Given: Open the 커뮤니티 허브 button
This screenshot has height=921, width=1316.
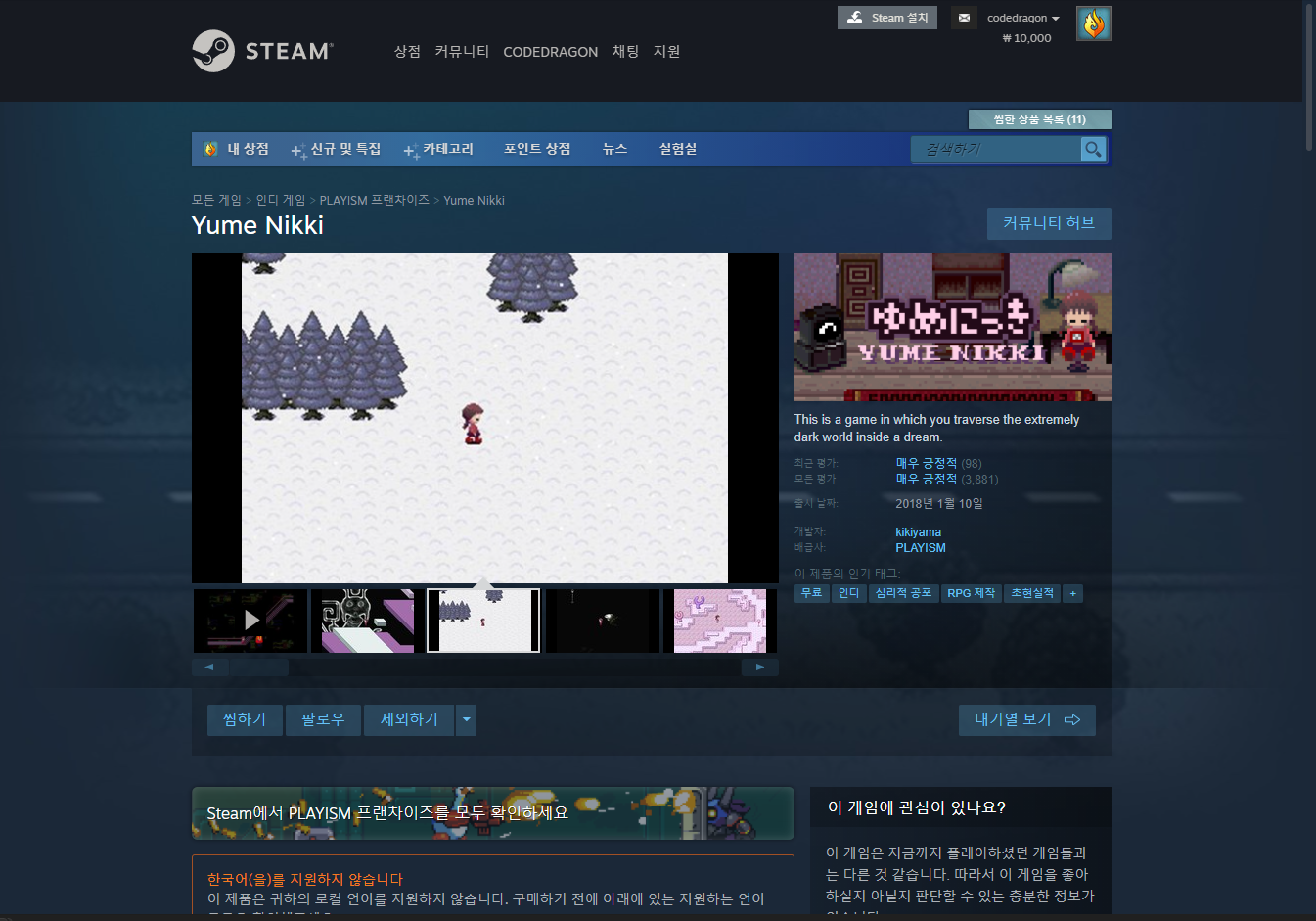Looking at the screenshot, I should (x=1049, y=223).
